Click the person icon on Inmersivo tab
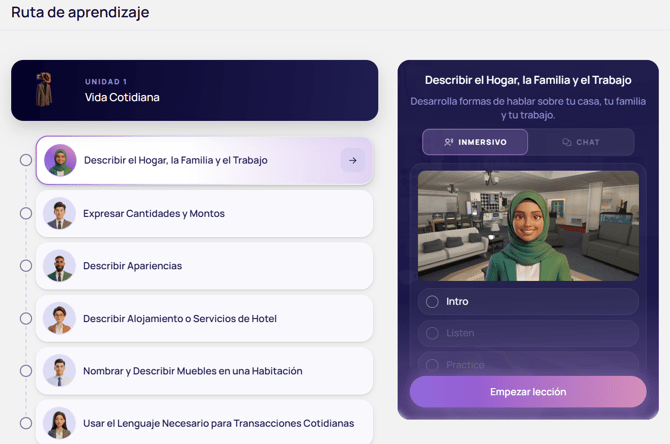Screen dimensions: 670x444 point(448,142)
